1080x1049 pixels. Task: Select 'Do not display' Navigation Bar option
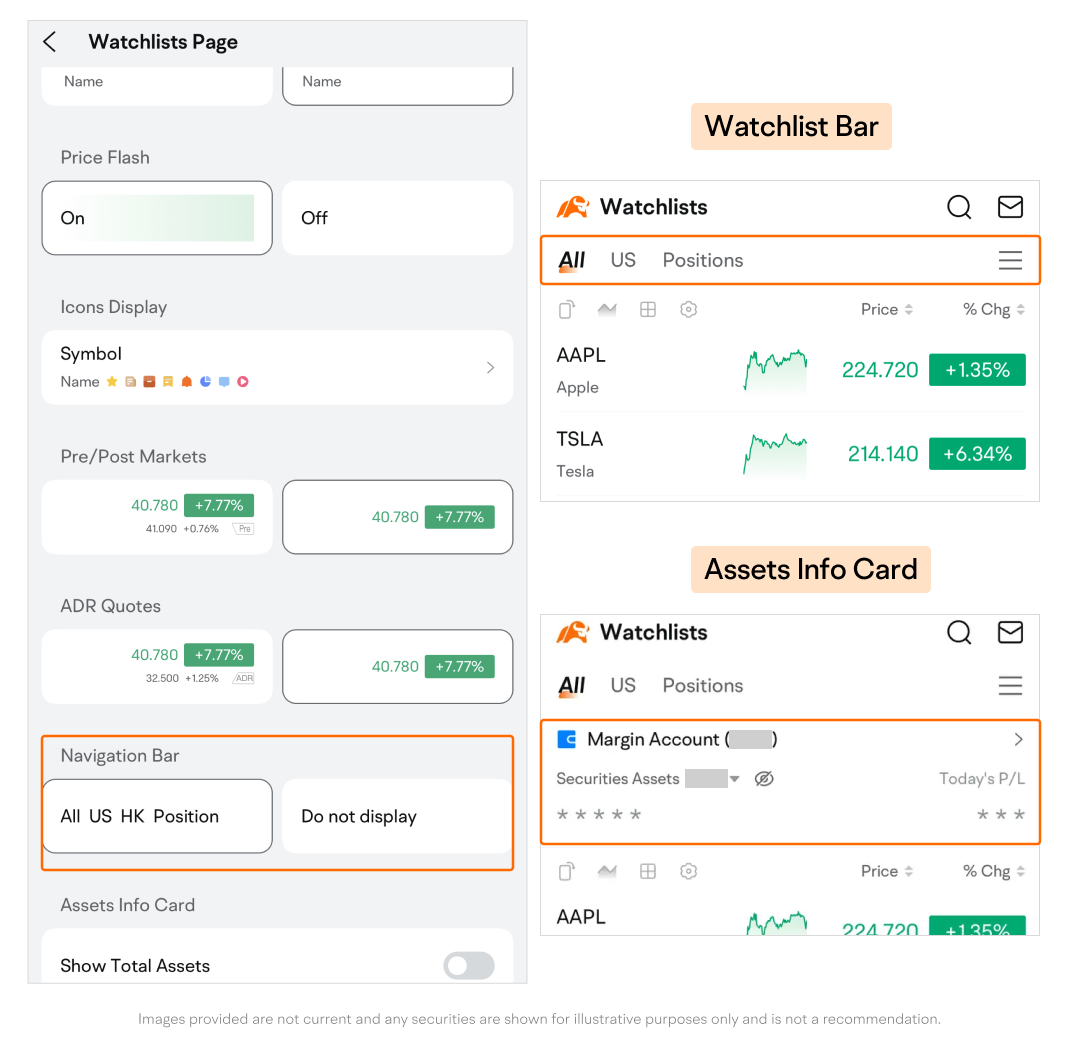(397, 816)
